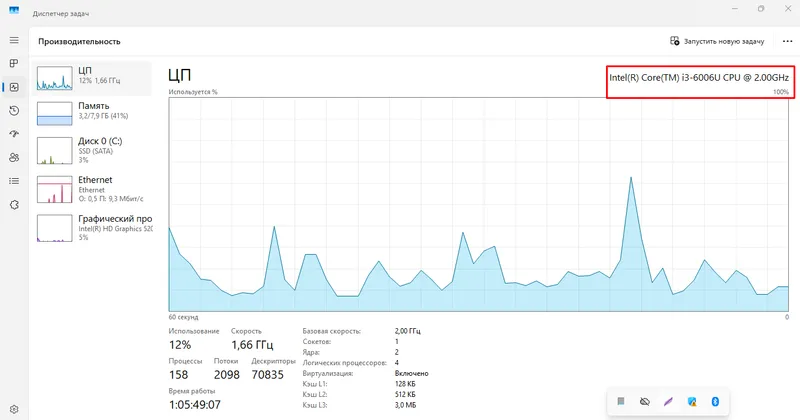Viewport: 800px width, 420px height.
Task: Click the Кэш L3 value 3,0 МБ
Action: (x=405, y=405)
